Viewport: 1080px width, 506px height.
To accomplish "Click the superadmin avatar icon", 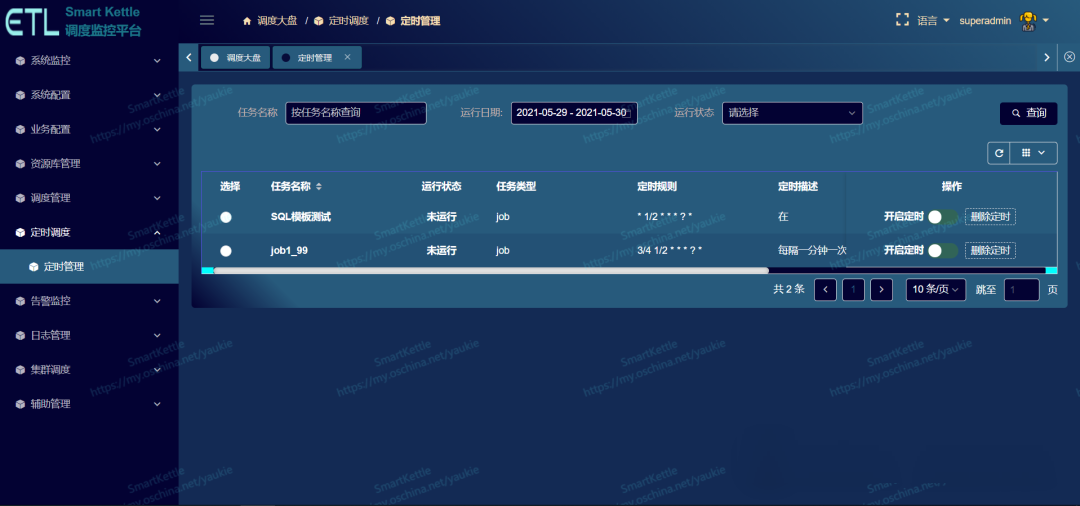I will (x=1028, y=21).
